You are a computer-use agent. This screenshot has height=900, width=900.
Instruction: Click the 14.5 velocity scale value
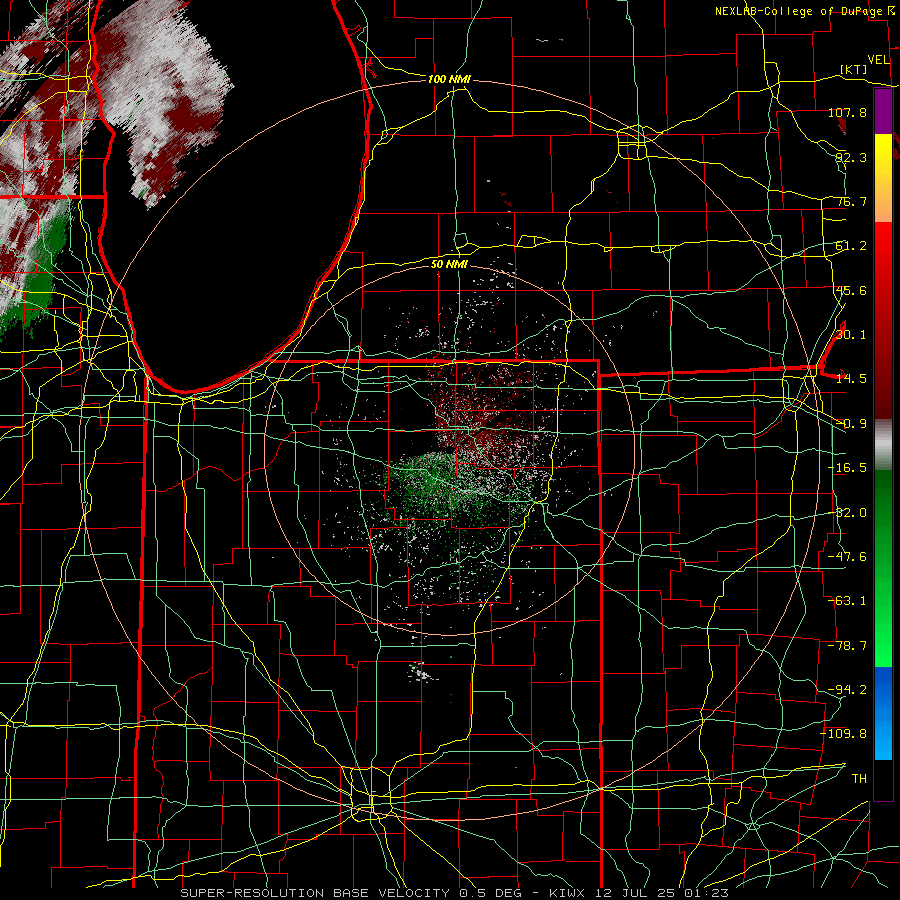(x=851, y=379)
